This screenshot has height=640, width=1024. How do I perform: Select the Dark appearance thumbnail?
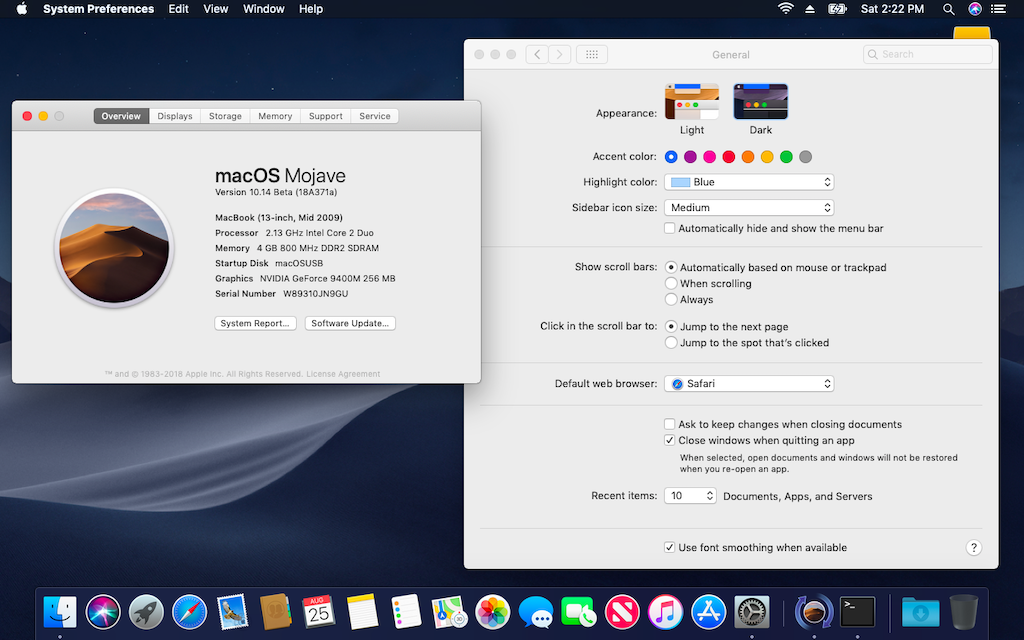pos(761,102)
